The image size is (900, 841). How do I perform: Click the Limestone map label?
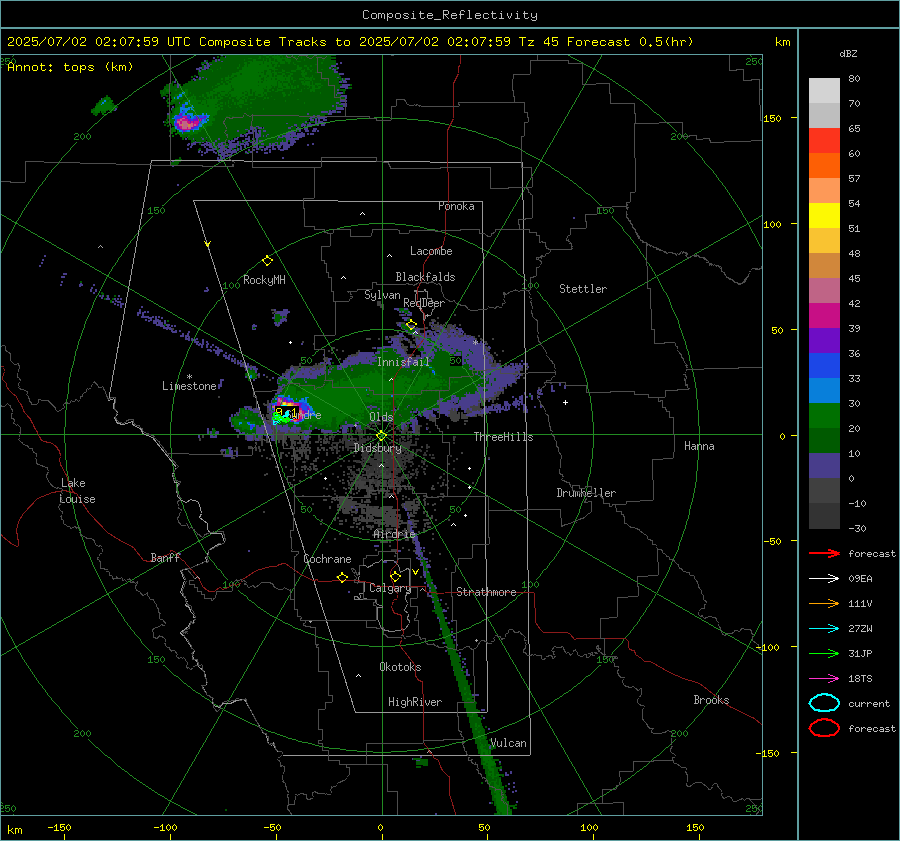click(189, 386)
